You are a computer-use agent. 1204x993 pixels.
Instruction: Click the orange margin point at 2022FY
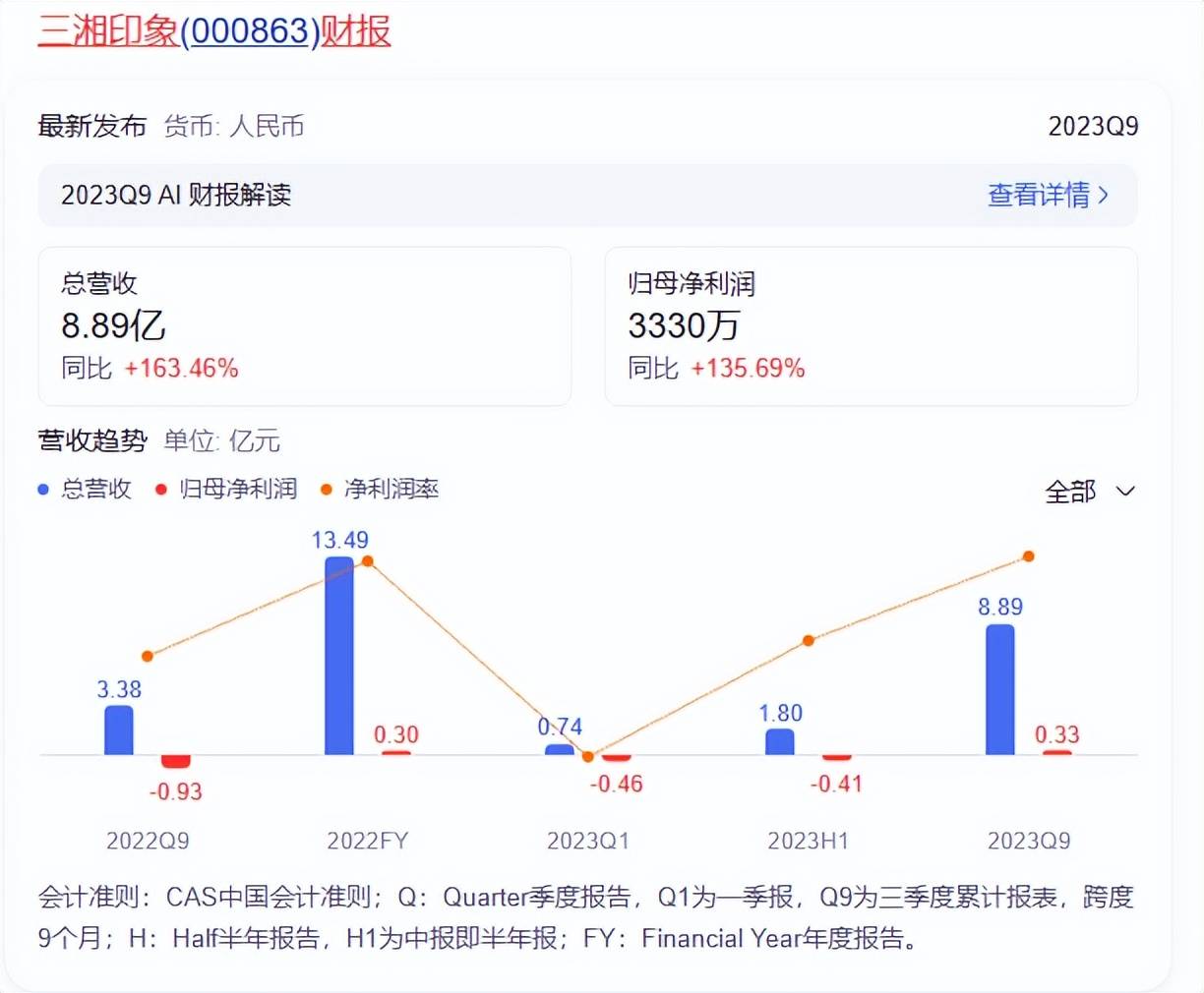(x=368, y=561)
